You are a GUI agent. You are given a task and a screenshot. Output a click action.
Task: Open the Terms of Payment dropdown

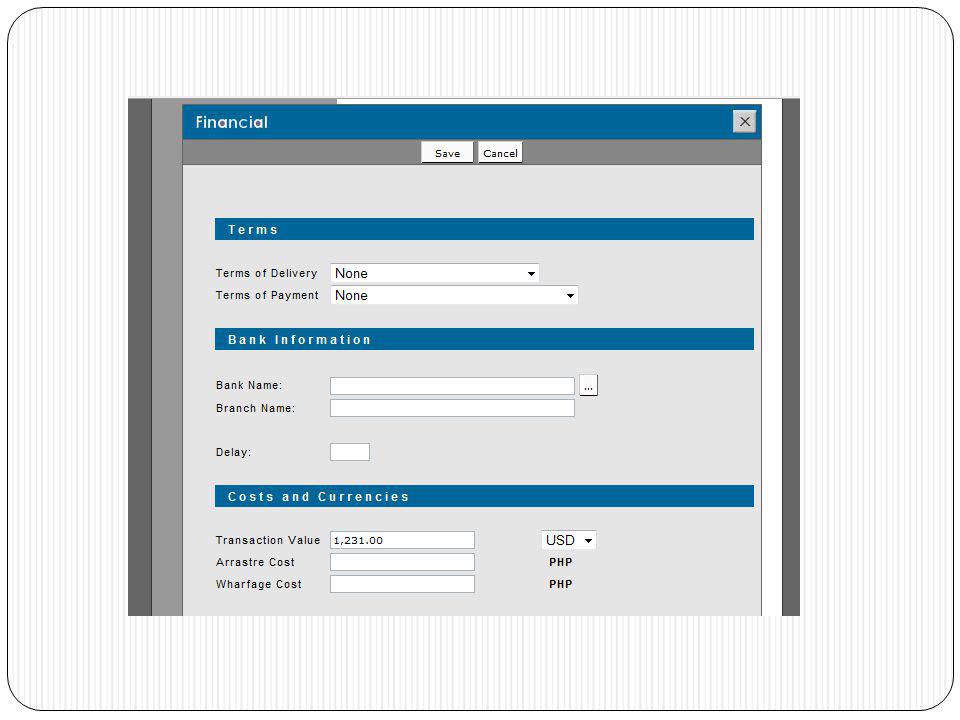tap(454, 295)
